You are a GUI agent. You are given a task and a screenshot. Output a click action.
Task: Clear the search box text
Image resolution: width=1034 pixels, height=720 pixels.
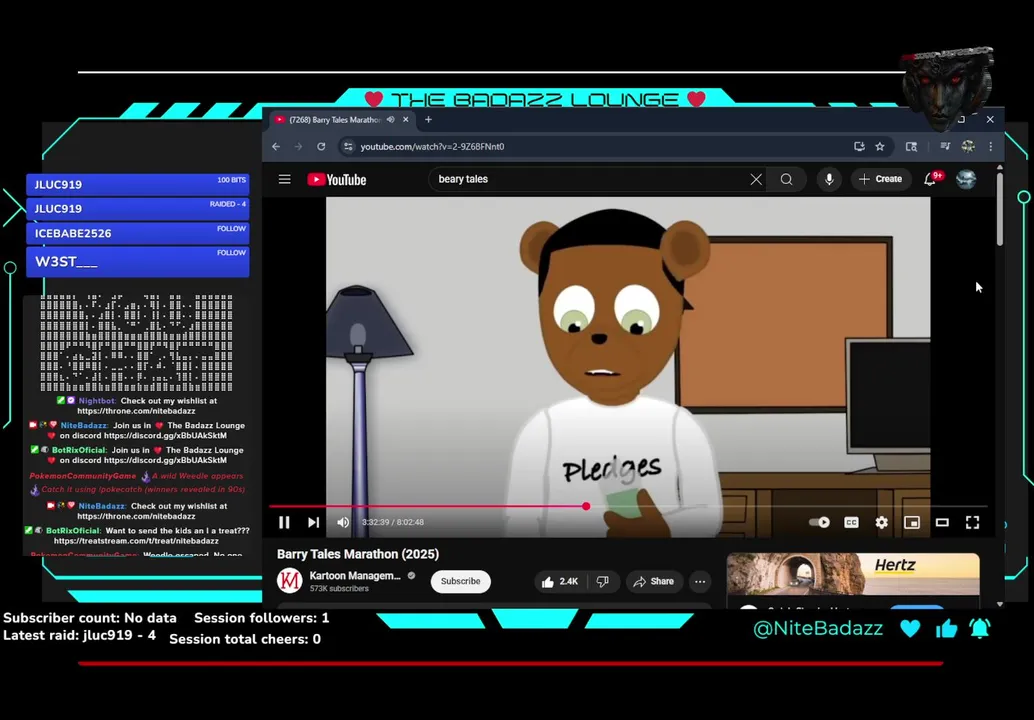pos(756,179)
